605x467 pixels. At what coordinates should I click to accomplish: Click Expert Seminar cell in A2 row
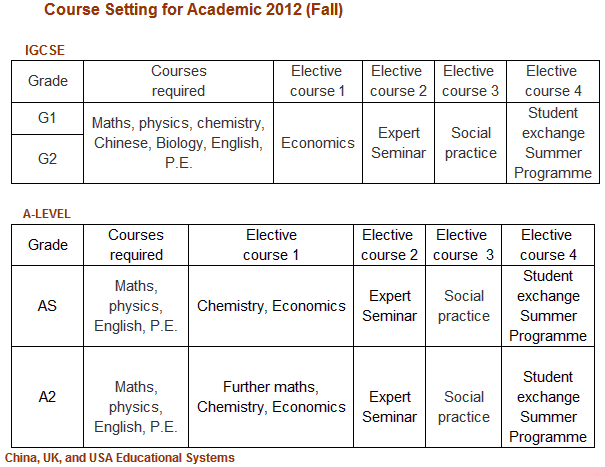389,407
